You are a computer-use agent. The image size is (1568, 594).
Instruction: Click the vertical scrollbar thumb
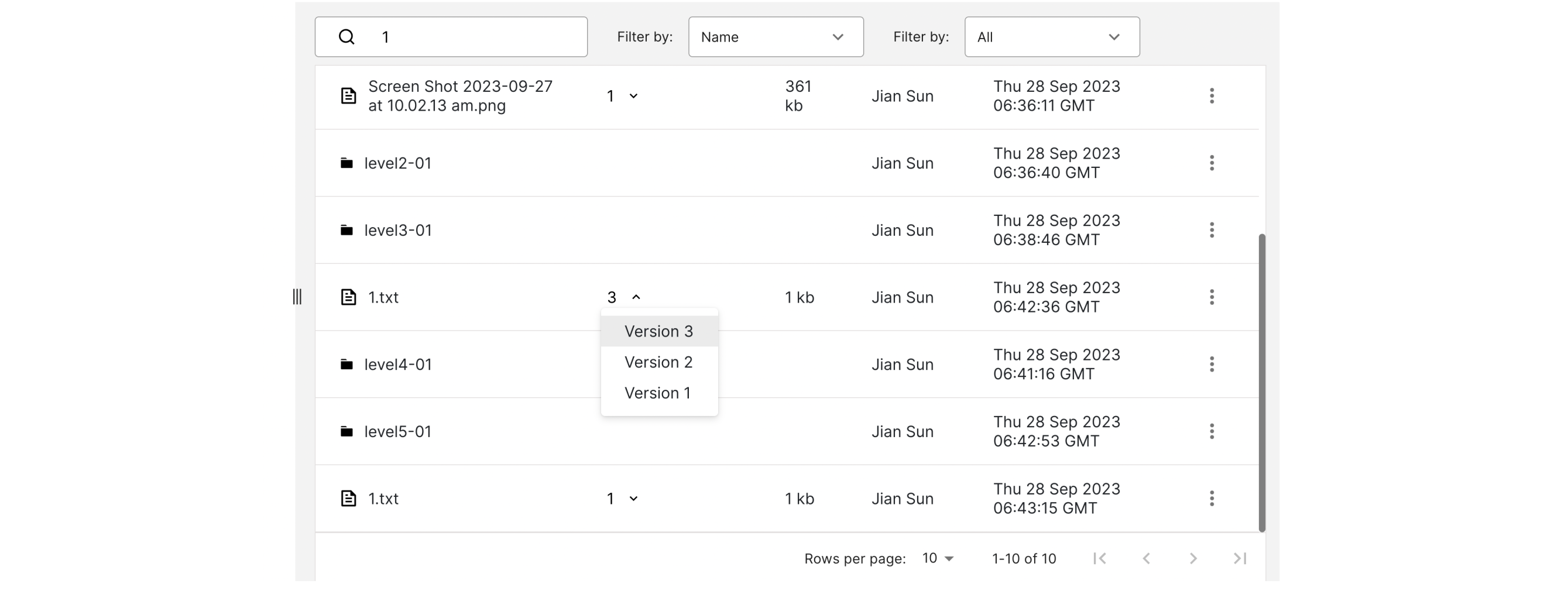point(1262,383)
